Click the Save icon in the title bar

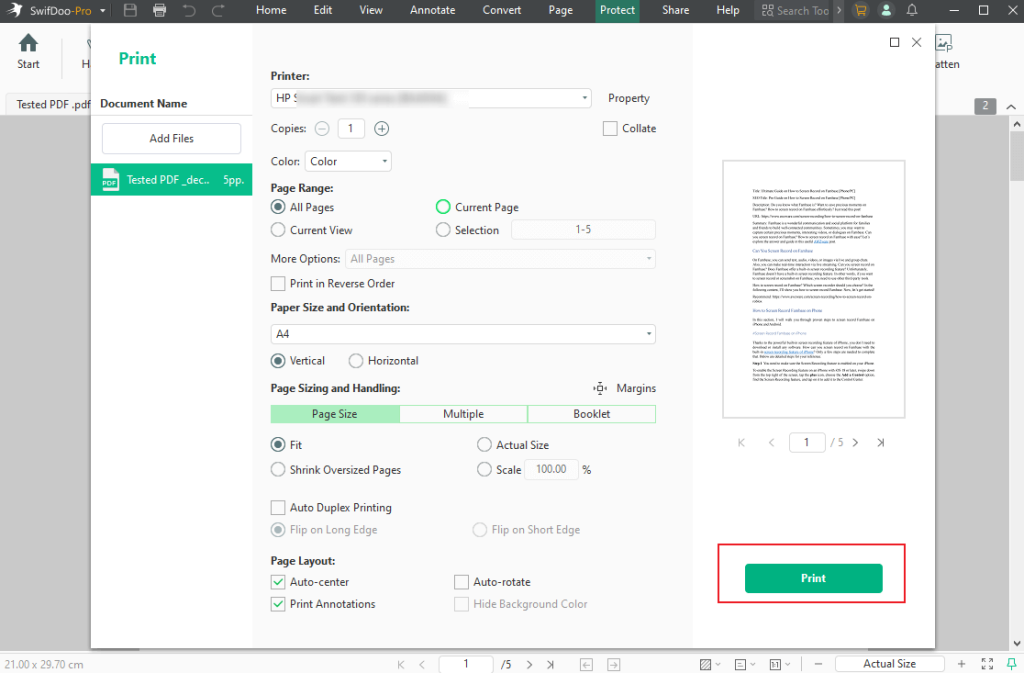[131, 10]
